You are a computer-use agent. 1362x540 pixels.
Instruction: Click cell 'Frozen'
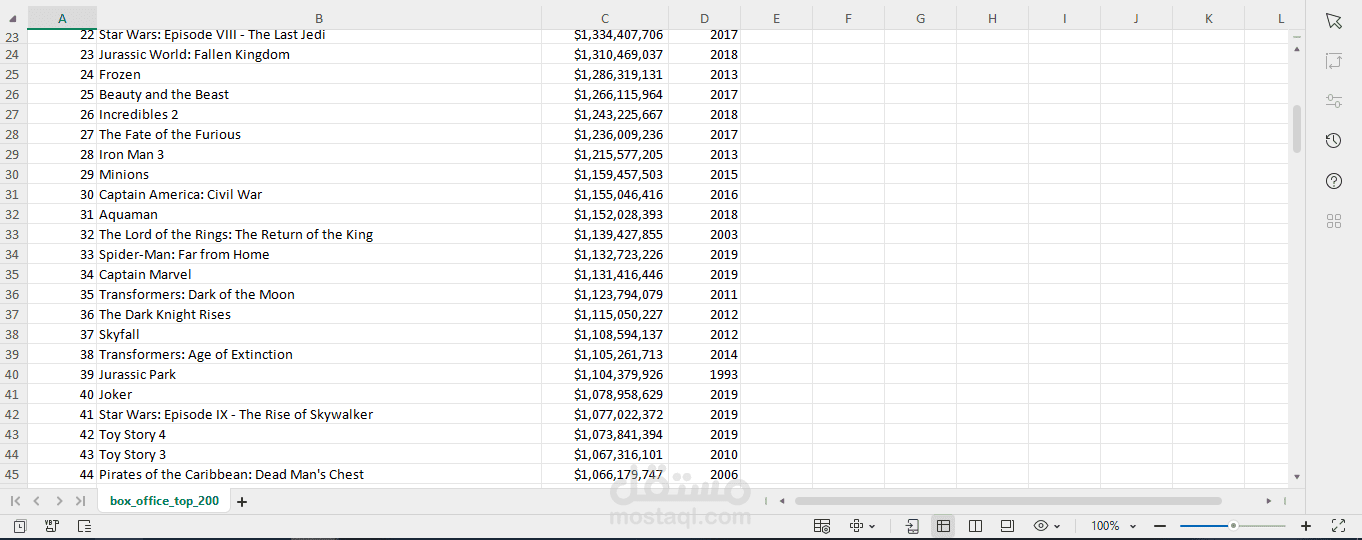(x=319, y=74)
